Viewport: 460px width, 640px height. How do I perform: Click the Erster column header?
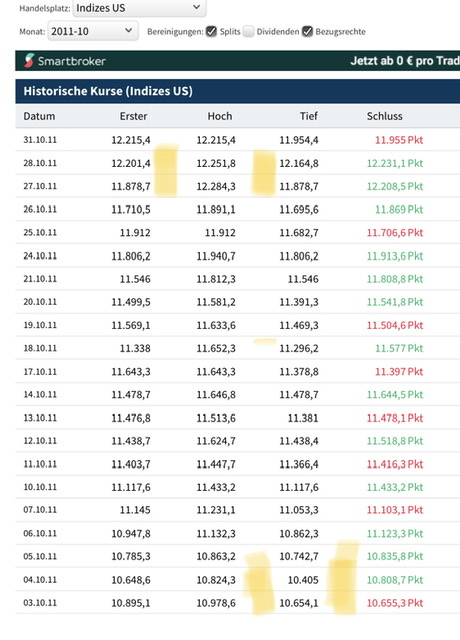pos(133,116)
